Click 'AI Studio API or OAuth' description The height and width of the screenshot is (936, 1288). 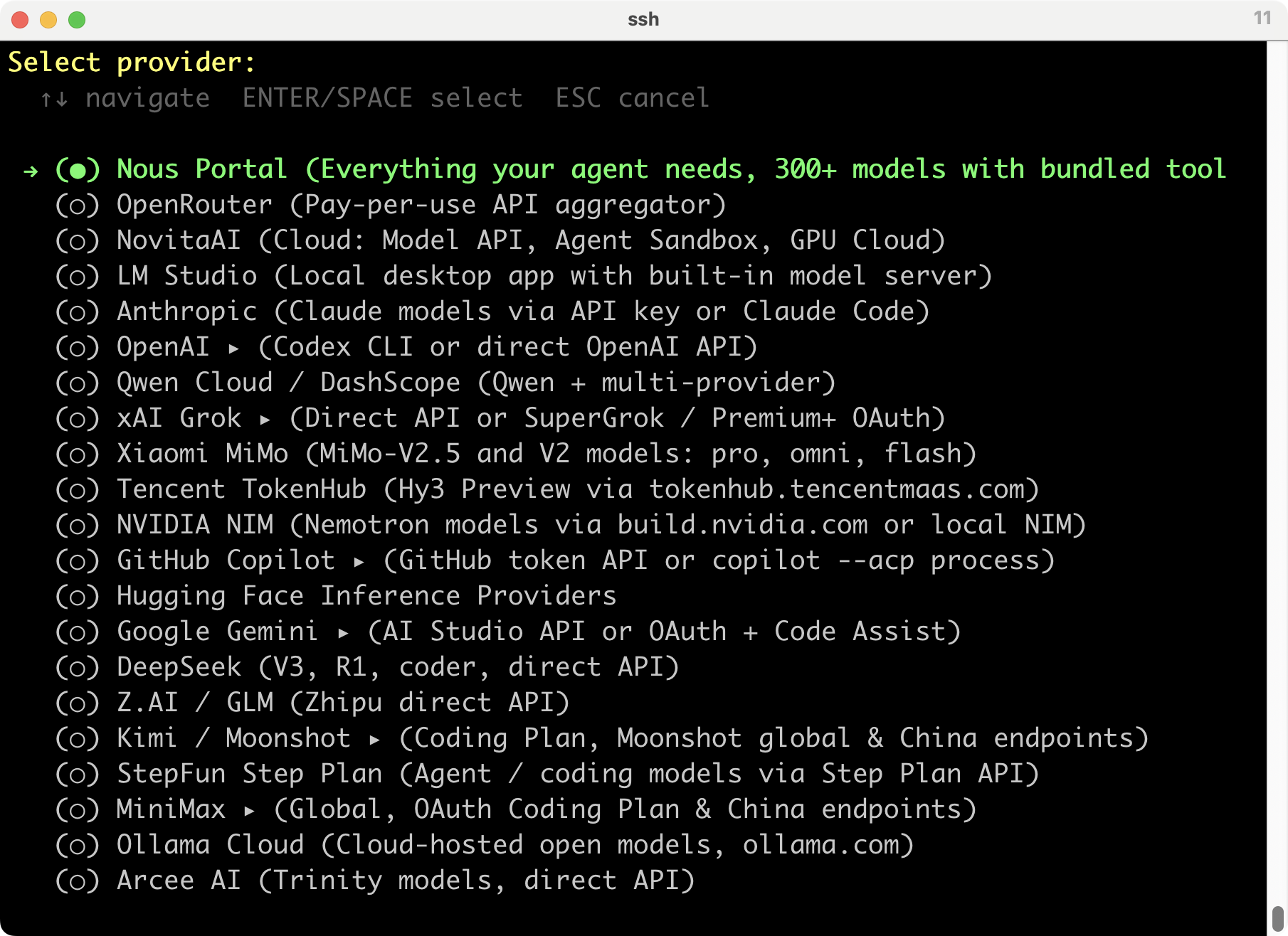(x=554, y=632)
